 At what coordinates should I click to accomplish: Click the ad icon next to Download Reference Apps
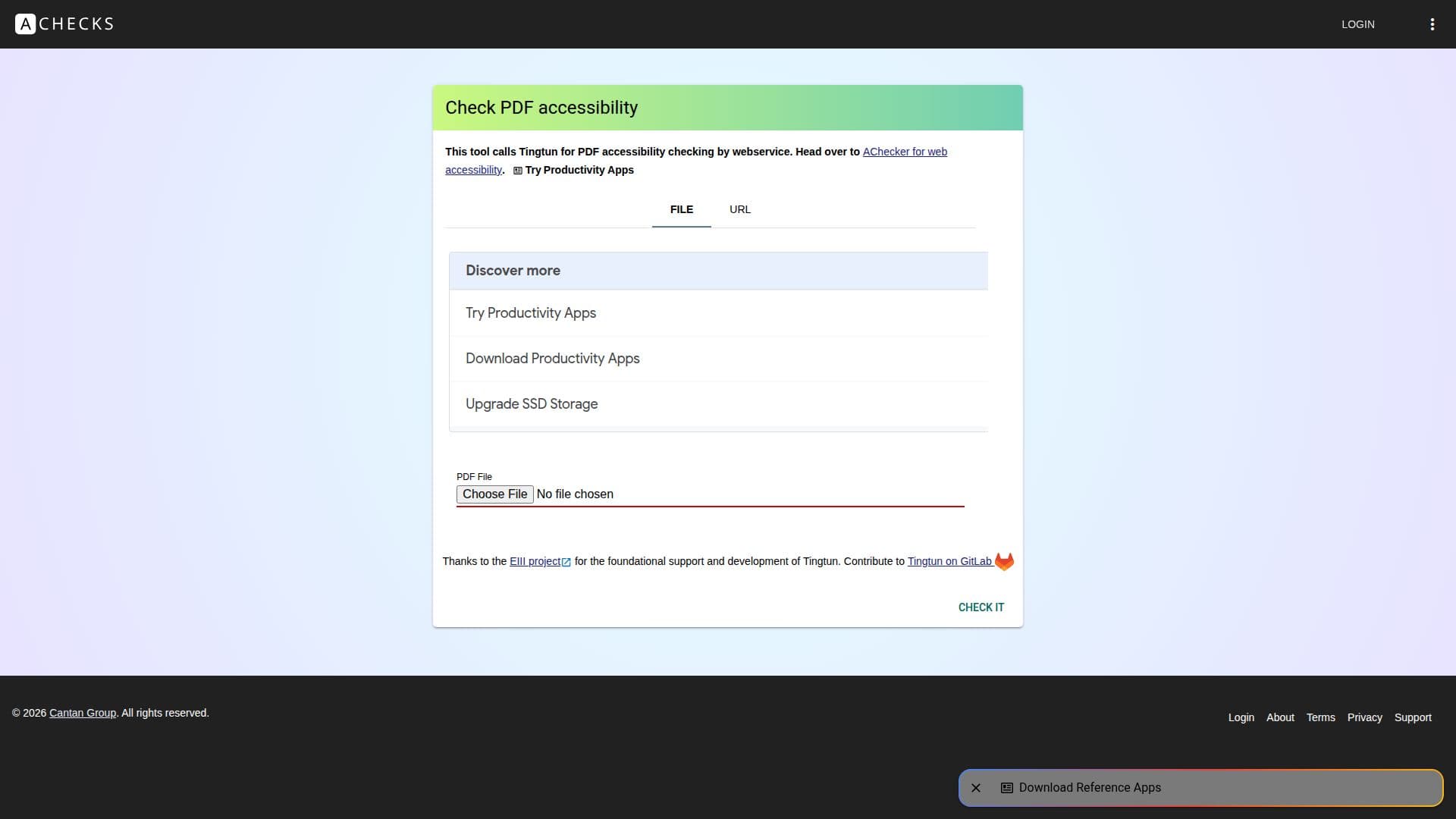pos(1007,788)
